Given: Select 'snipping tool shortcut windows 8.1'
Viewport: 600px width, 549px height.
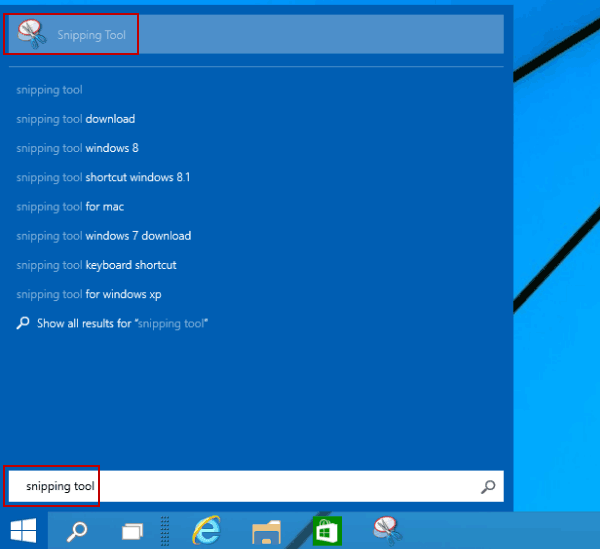Looking at the screenshot, I should tap(103, 178).
